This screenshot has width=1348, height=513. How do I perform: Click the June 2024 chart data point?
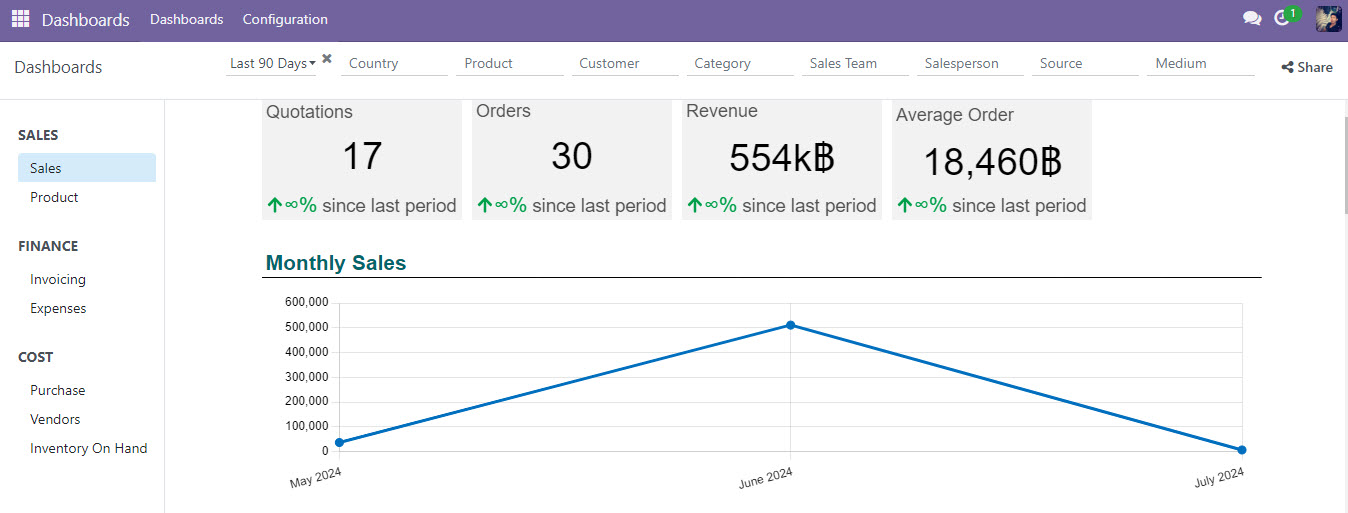point(790,325)
